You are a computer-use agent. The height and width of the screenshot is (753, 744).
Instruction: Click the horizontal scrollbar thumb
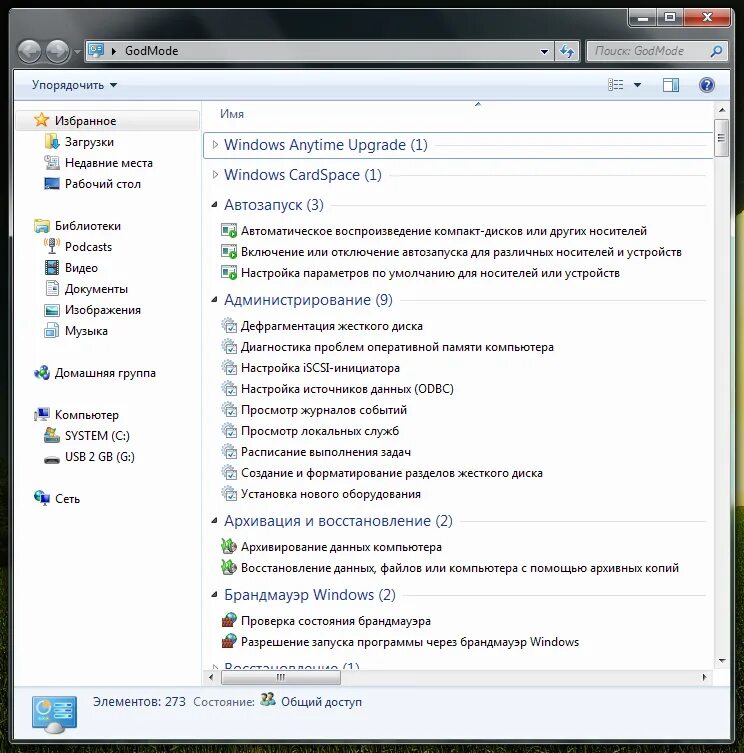point(281,677)
